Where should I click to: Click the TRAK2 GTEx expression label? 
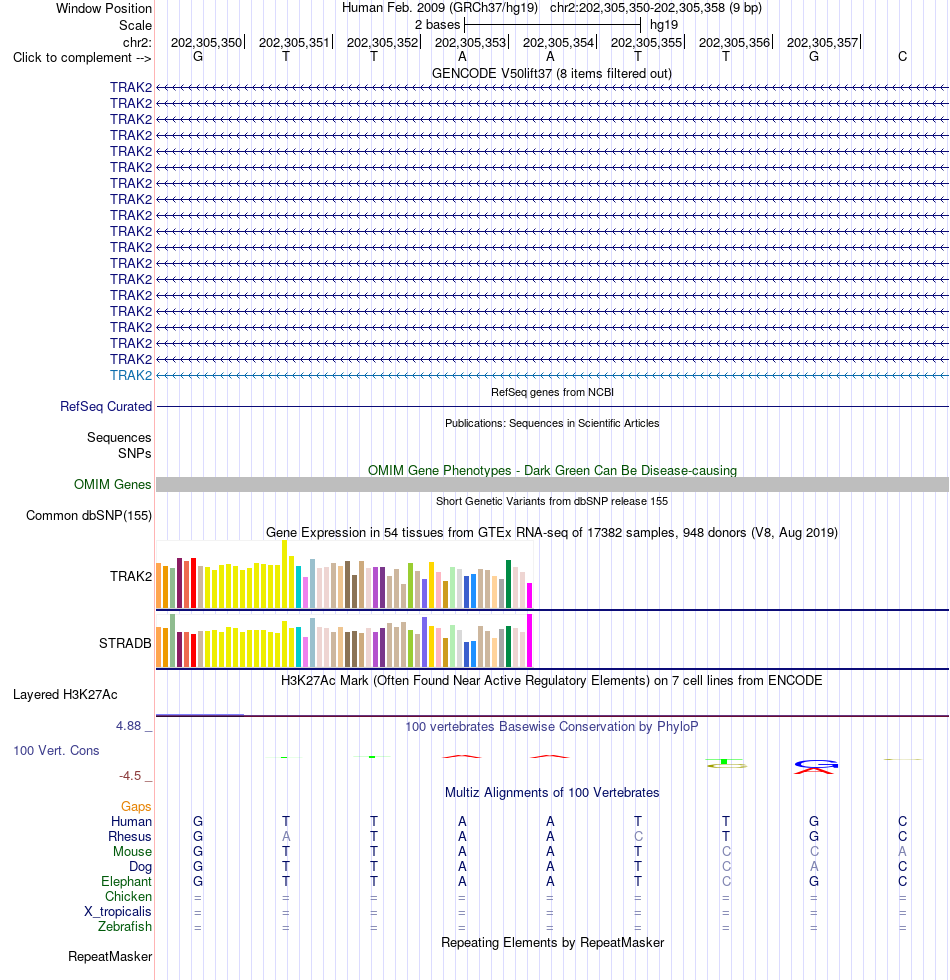(131, 576)
